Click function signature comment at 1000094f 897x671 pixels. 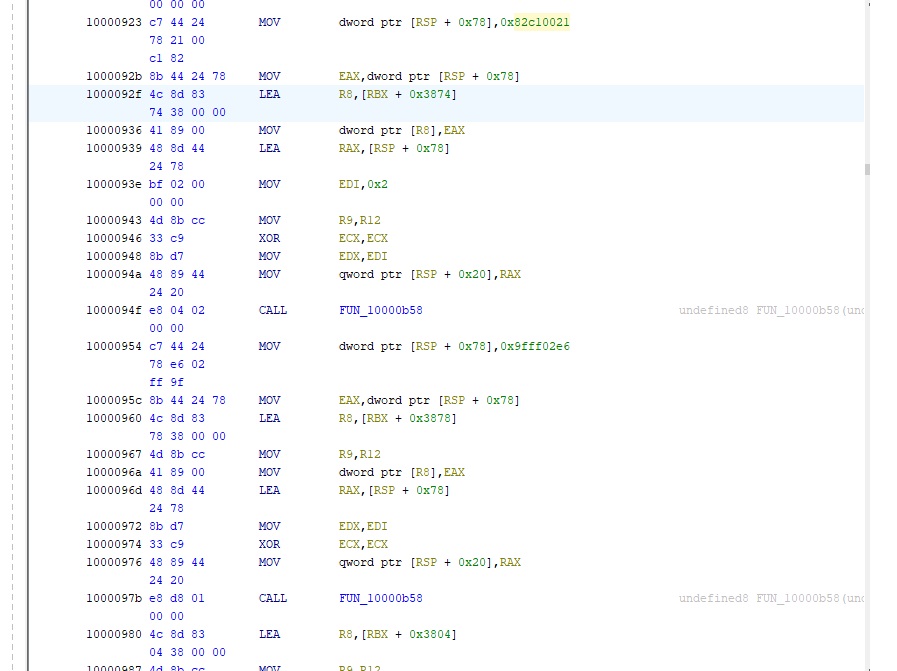click(771, 310)
